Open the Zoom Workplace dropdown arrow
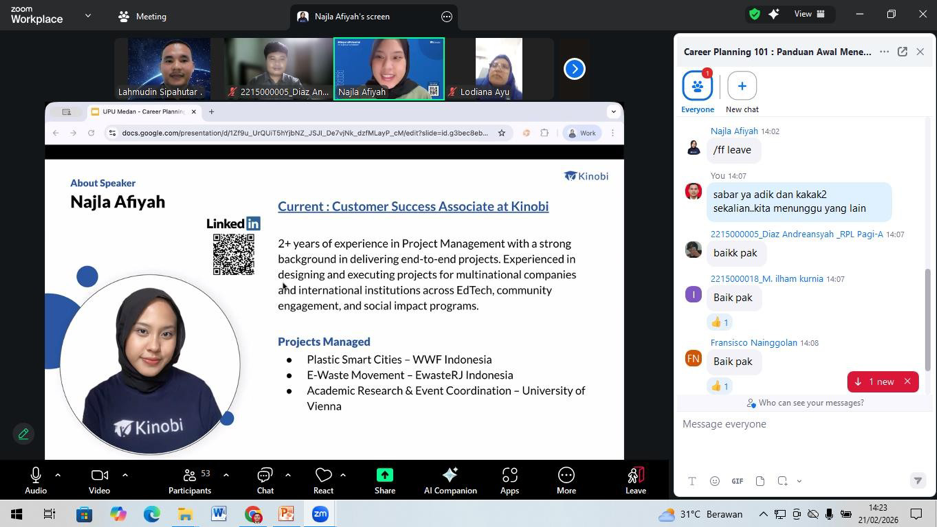 [x=88, y=16]
